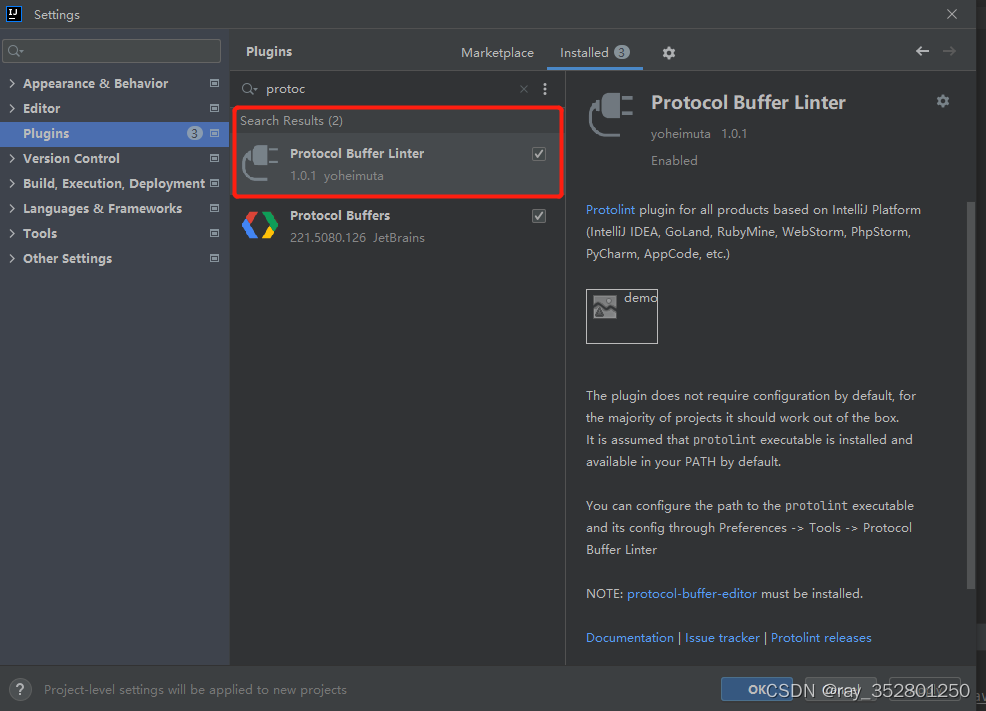The image size is (986, 711).
Task: Disable the Protocol Buffer Linter checkbox
Action: (539, 153)
